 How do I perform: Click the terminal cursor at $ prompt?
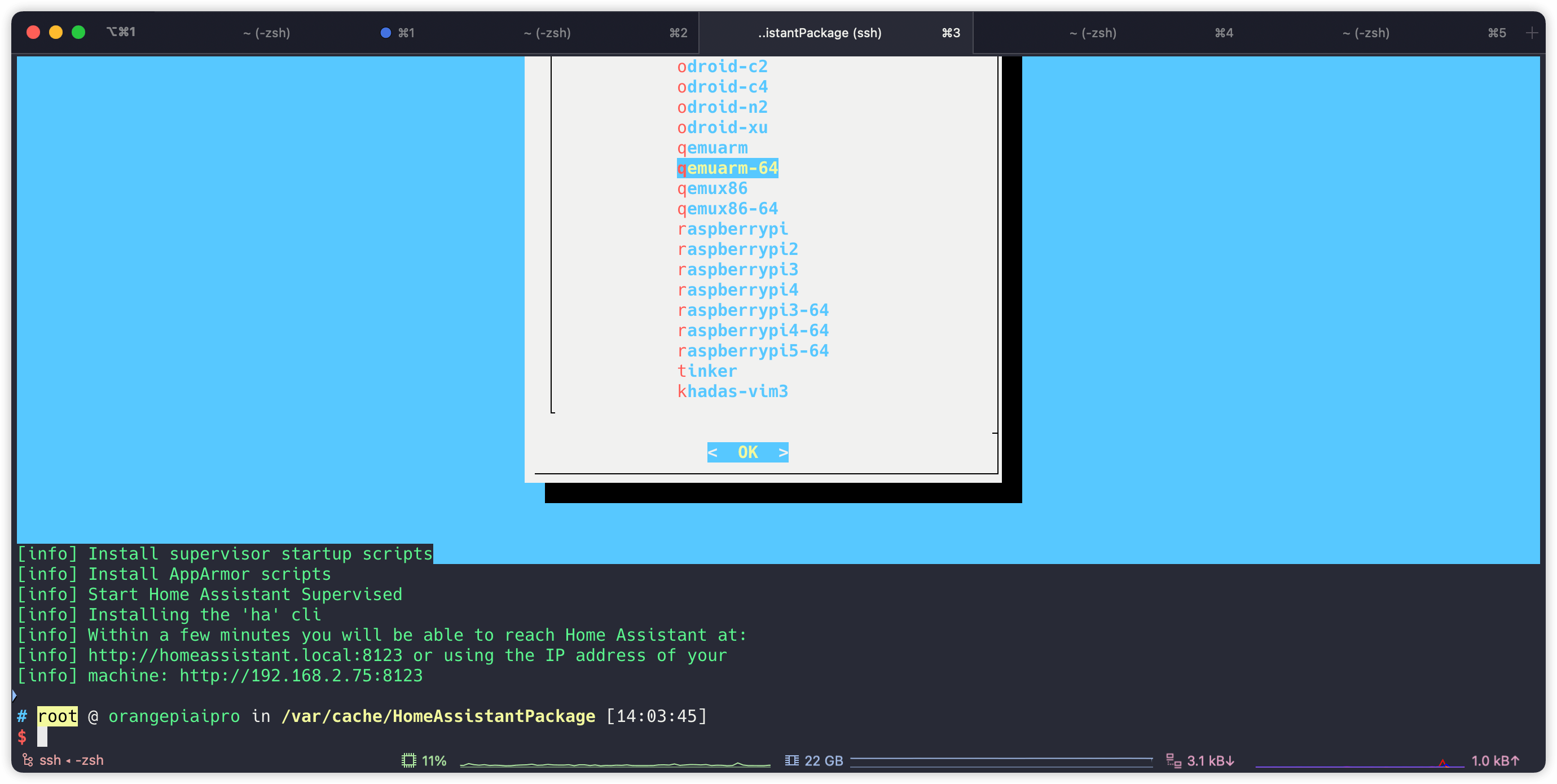pyautogui.click(x=42, y=736)
